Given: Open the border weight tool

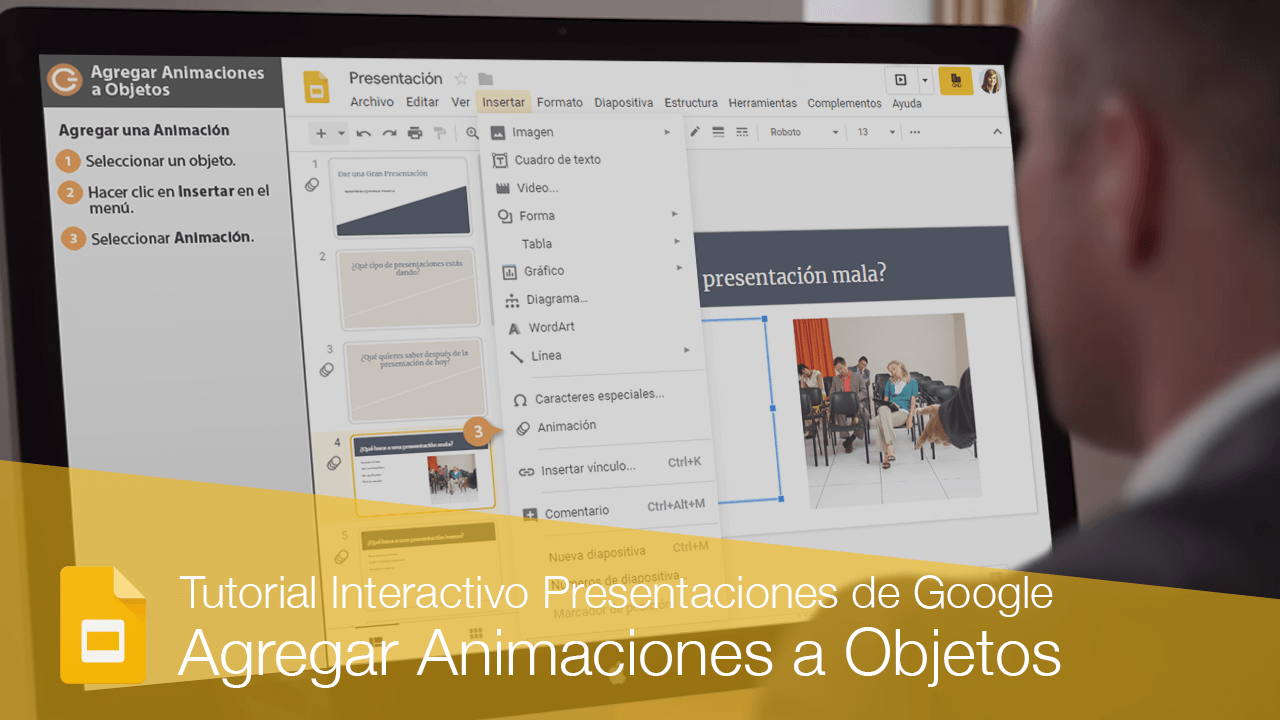Looking at the screenshot, I should point(718,132).
